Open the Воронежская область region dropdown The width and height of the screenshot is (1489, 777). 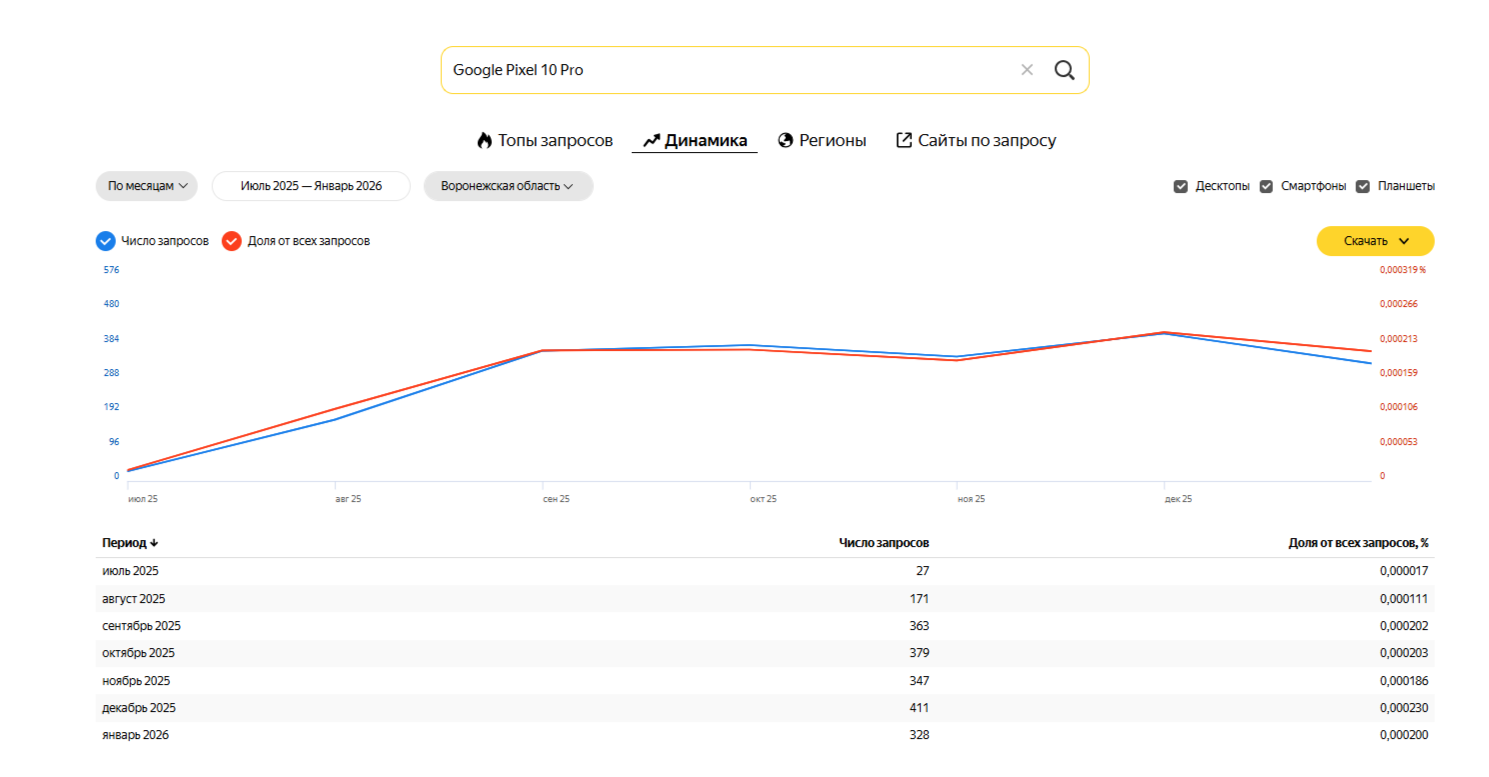pyautogui.click(x=508, y=186)
